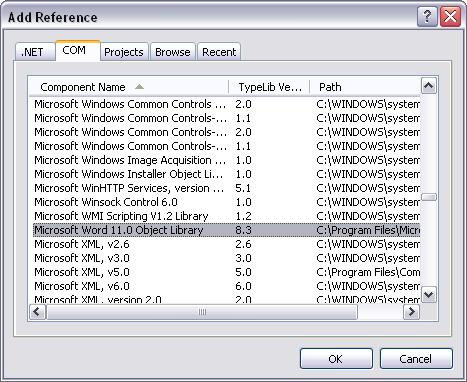Click the horizontal scrollbar left arrow

pos(37,312)
